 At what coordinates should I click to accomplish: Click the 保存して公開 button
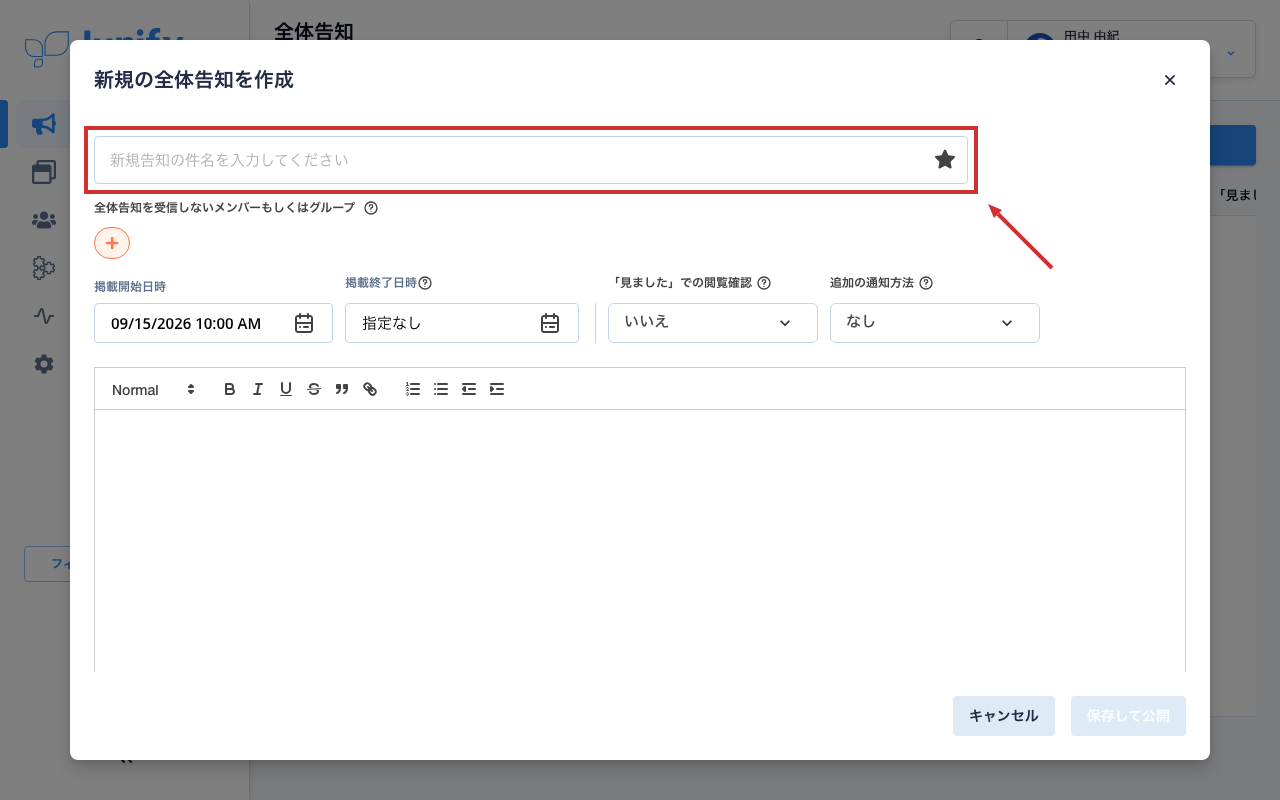pos(1128,716)
